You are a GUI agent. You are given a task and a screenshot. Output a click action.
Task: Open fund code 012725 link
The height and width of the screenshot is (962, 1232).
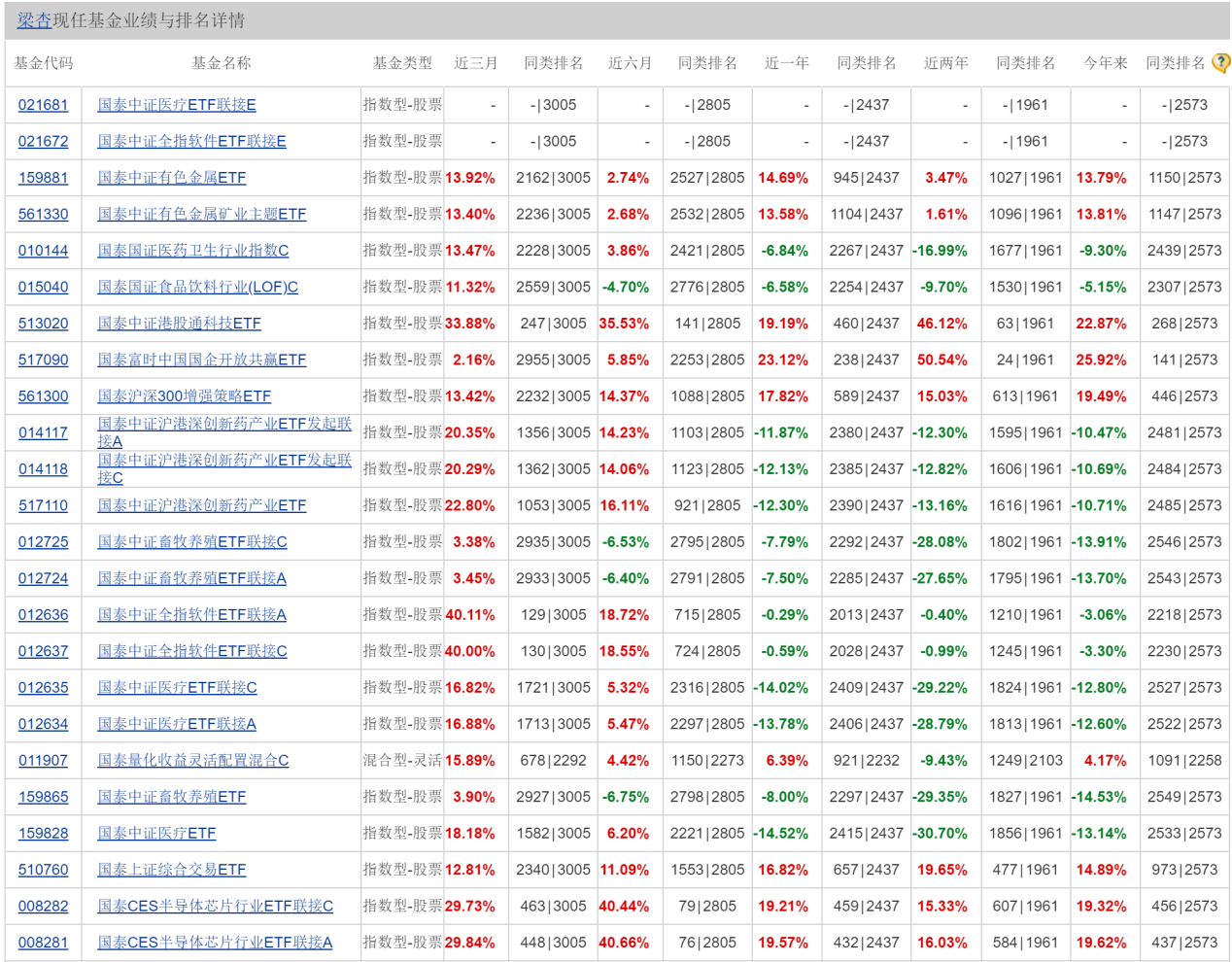pos(43,542)
